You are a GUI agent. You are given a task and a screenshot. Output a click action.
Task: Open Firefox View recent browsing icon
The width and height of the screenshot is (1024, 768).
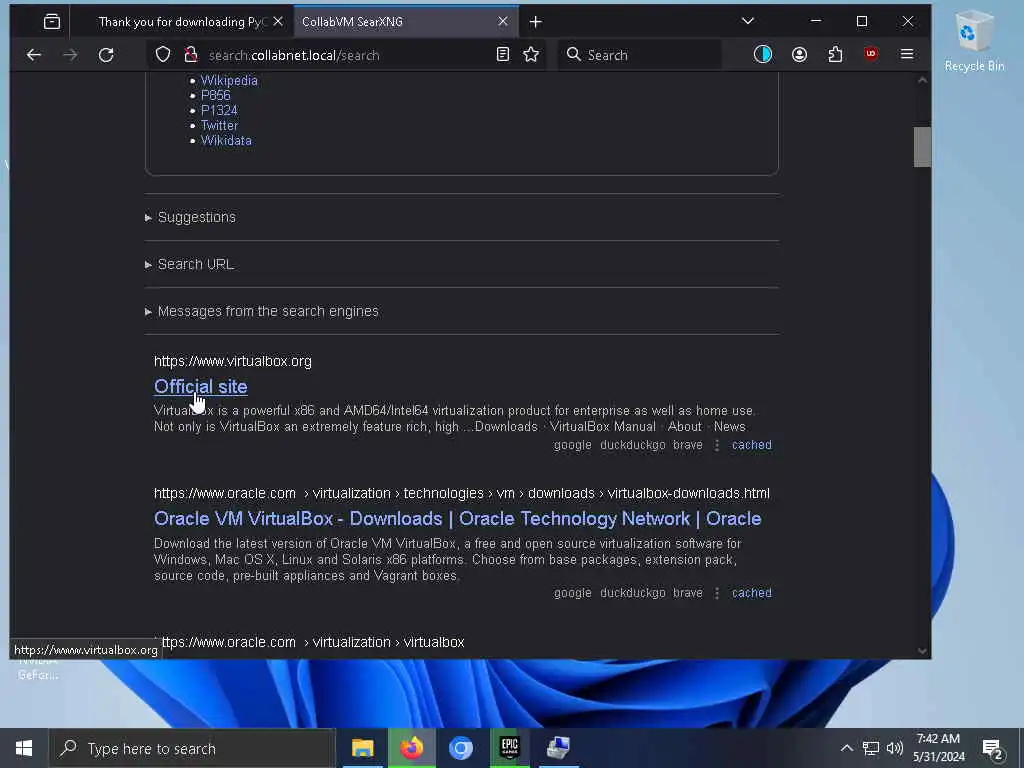52,22
